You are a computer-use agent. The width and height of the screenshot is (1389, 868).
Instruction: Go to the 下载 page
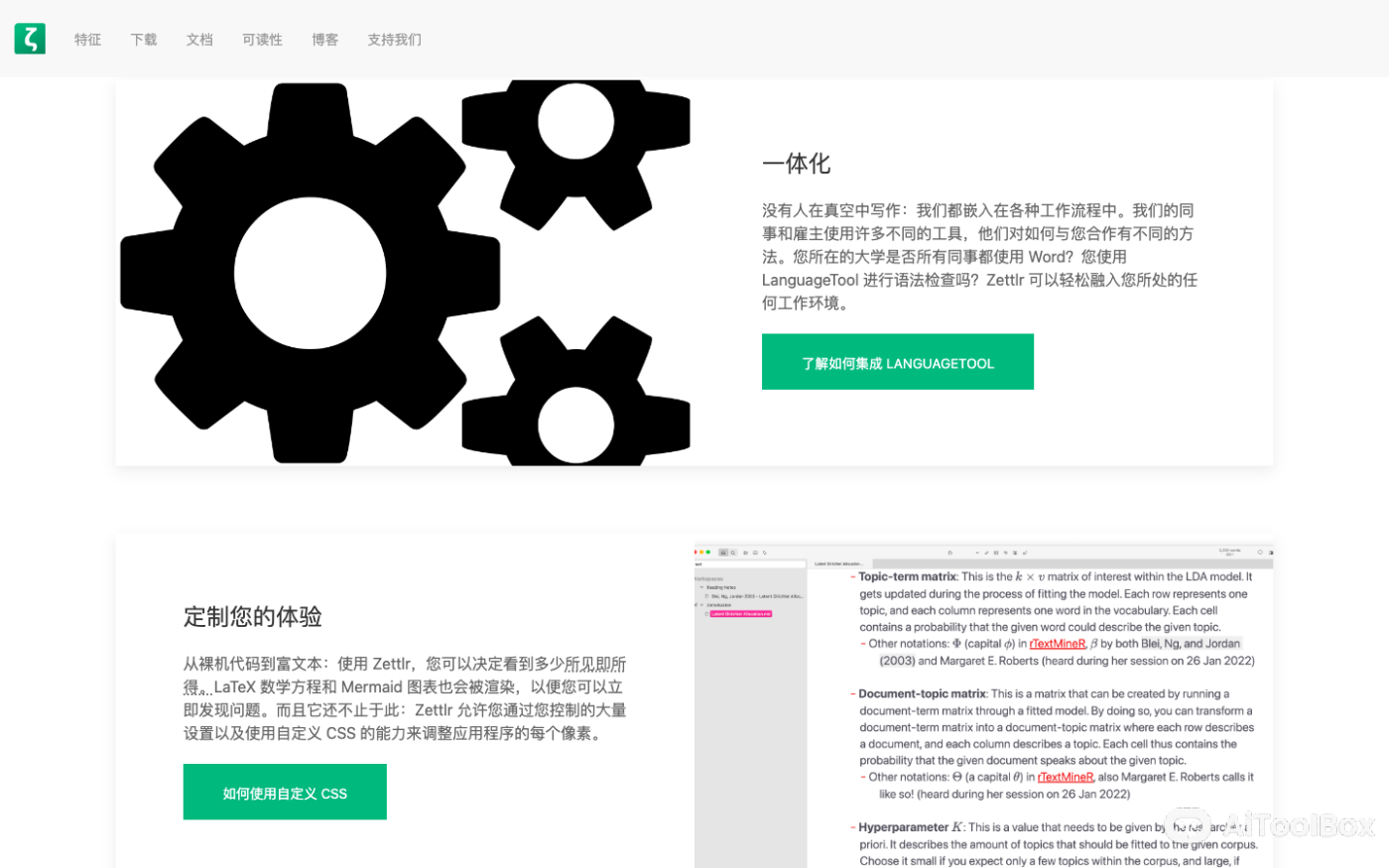pyautogui.click(x=144, y=40)
